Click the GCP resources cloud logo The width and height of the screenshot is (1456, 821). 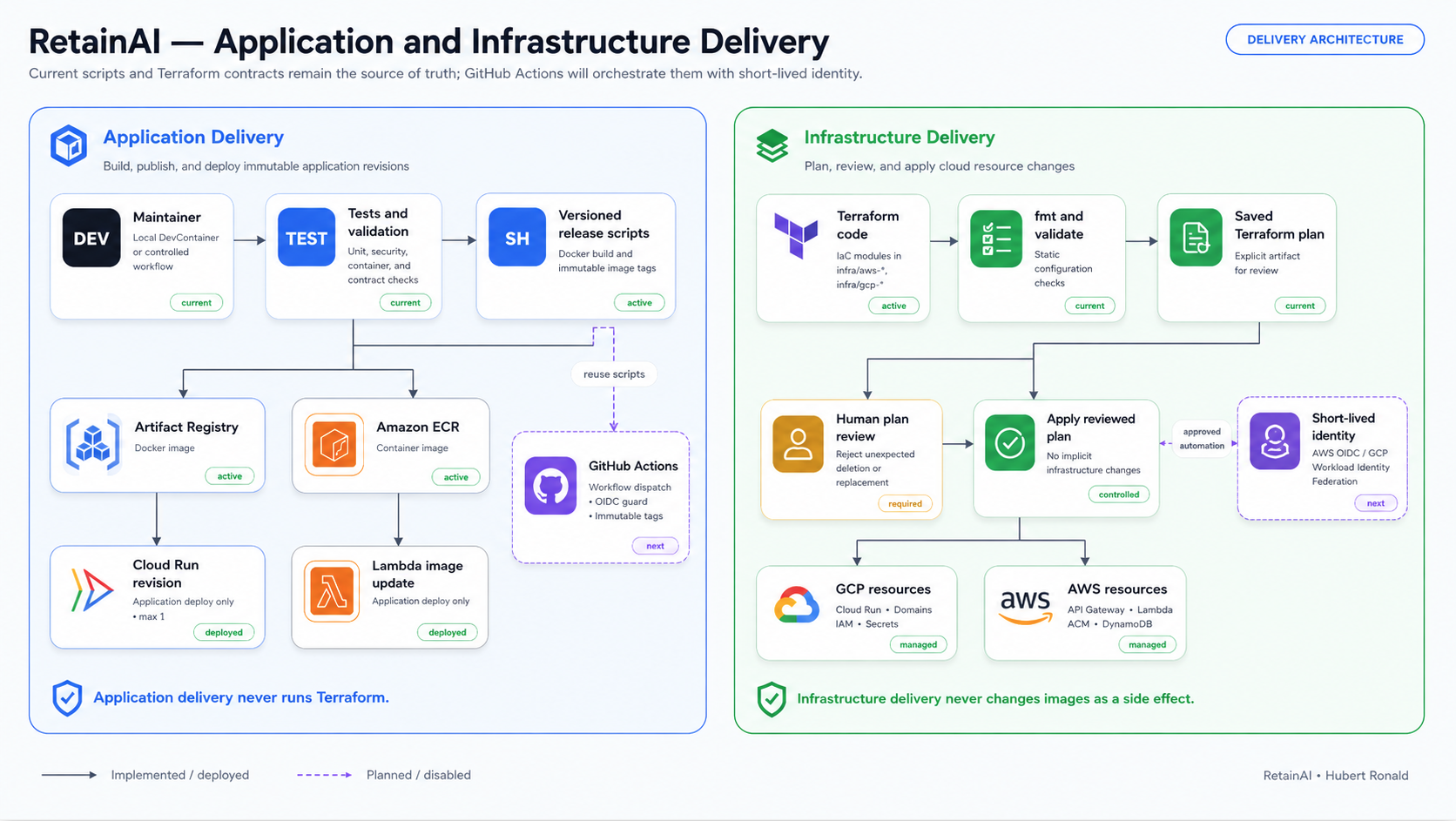pos(797,605)
